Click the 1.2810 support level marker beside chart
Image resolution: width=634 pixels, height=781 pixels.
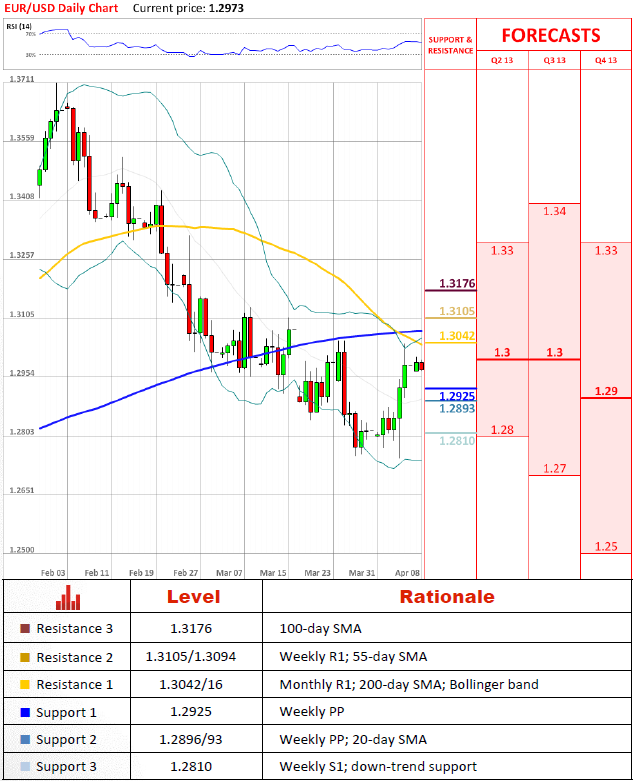[x=457, y=441]
